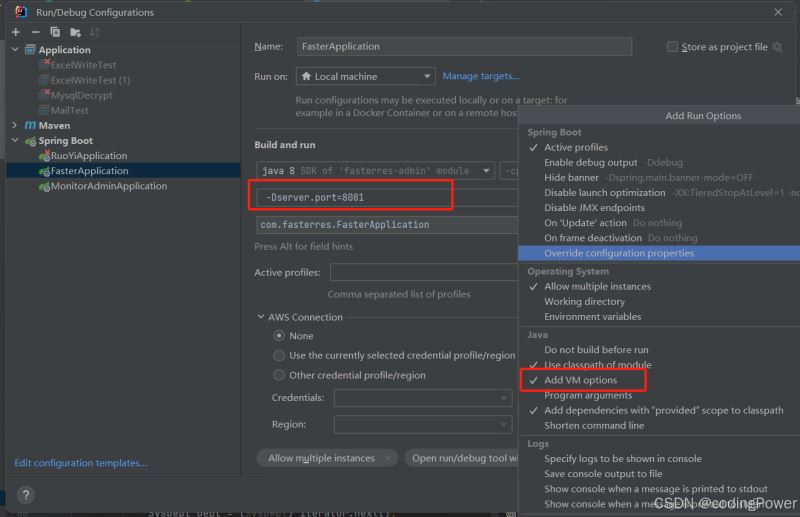
Task: Expand the Maven tree node
Action: coord(15,125)
